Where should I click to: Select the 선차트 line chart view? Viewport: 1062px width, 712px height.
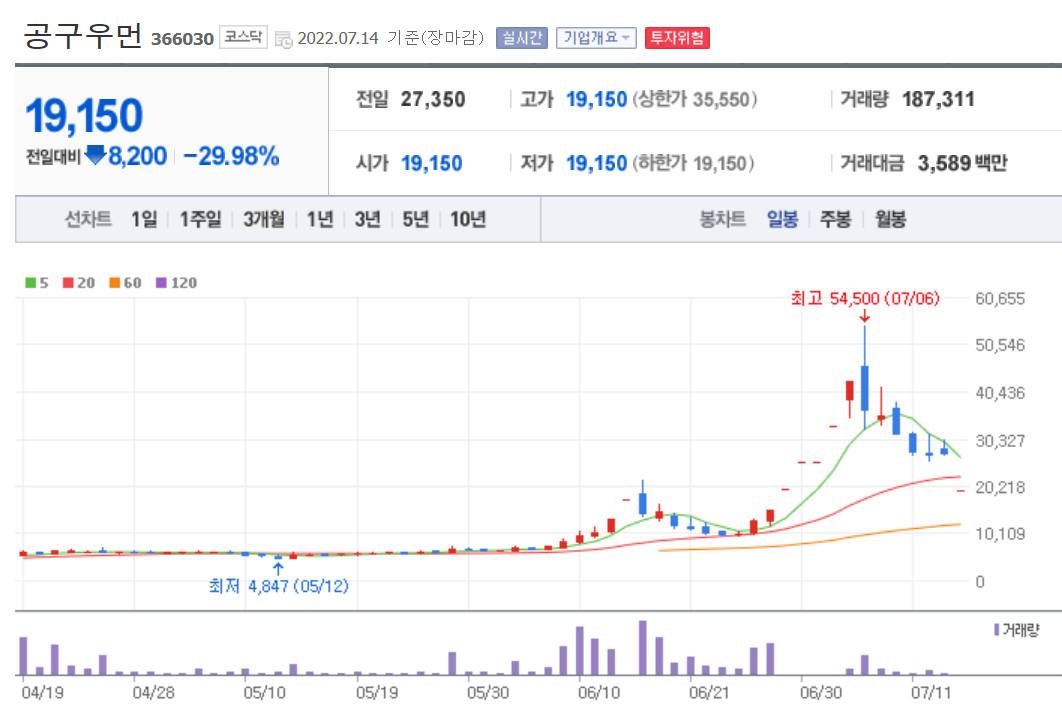[88, 219]
